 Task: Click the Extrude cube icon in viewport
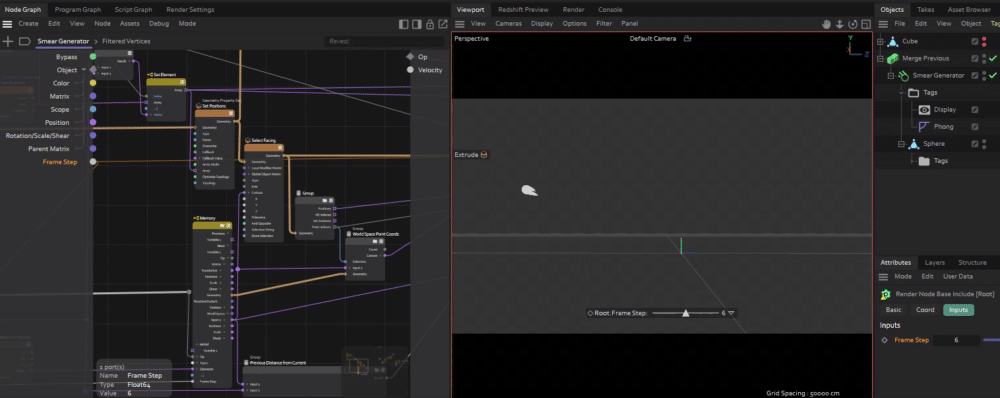click(485, 155)
